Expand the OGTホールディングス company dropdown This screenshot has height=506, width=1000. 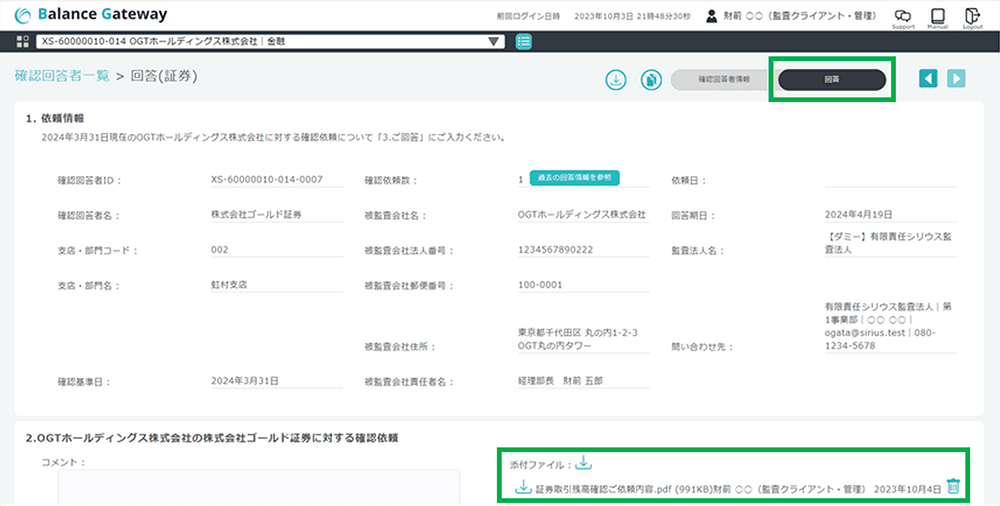click(x=494, y=42)
